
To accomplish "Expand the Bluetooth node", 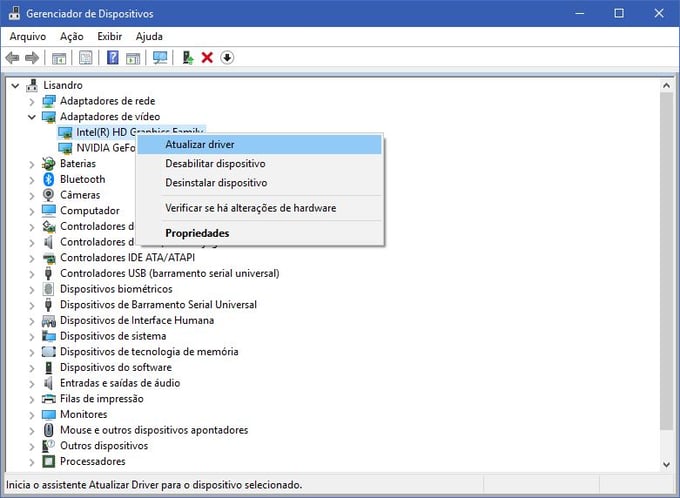I will (32, 180).
